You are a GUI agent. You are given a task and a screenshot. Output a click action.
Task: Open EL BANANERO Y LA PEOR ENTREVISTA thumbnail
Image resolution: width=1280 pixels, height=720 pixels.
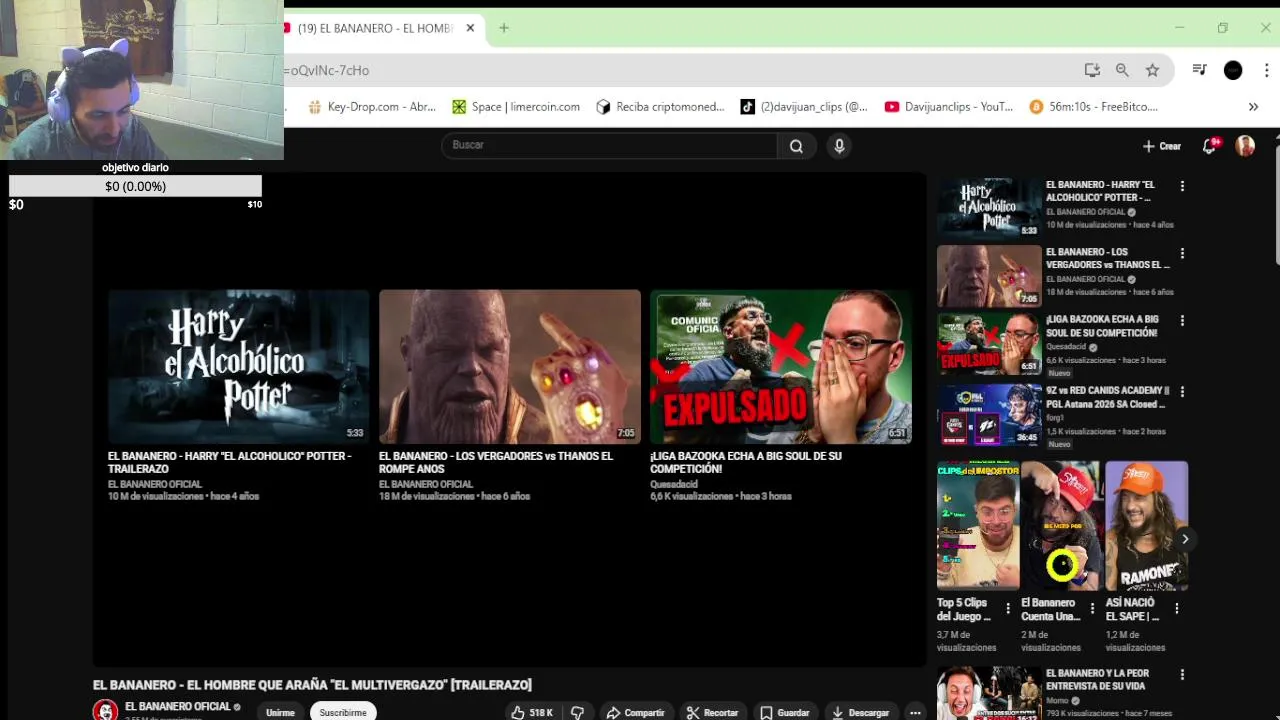click(x=989, y=693)
